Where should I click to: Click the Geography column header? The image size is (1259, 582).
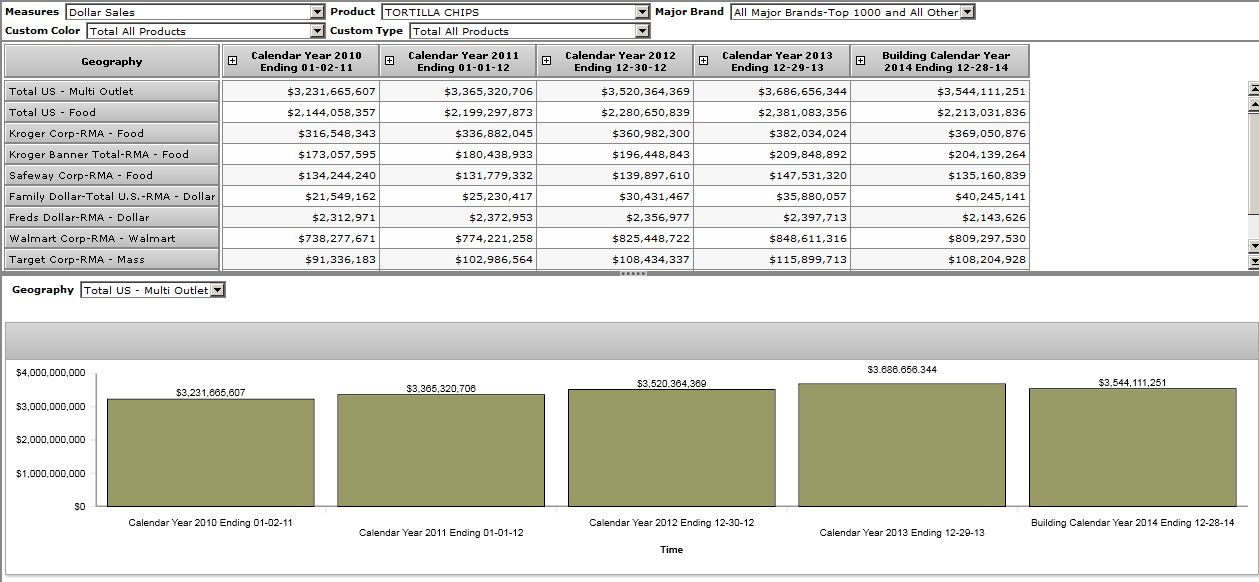coord(111,61)
